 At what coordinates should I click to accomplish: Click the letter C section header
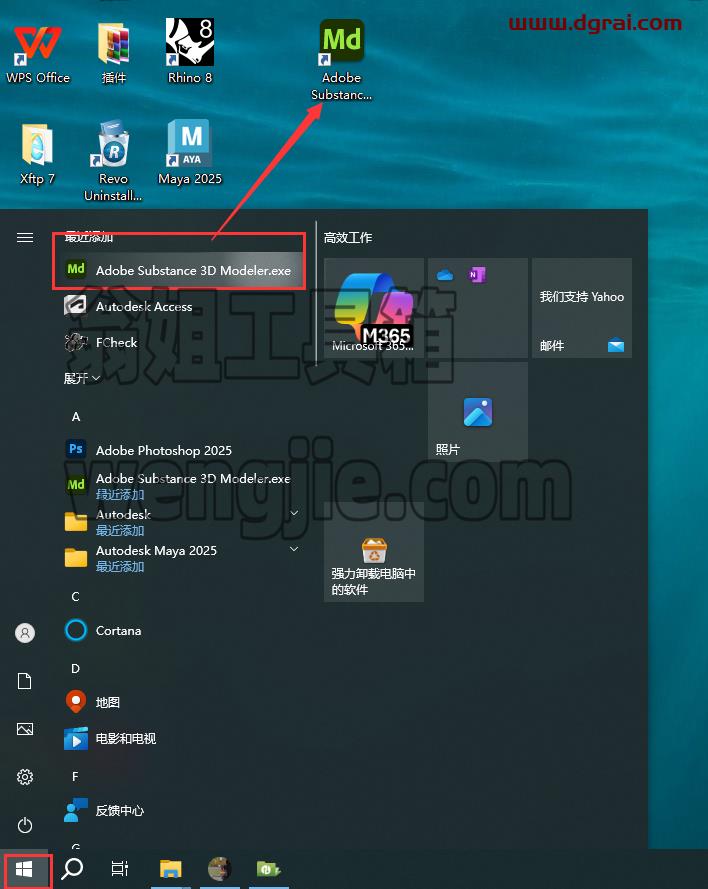[75, 596]
